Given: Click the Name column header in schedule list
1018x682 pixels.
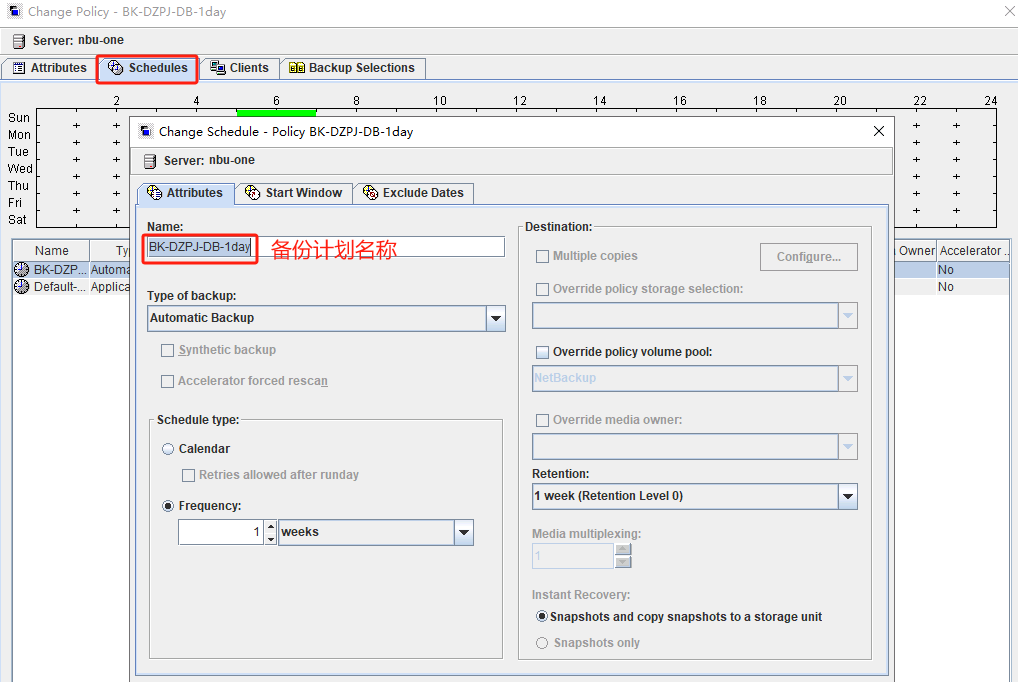Looking at the screenshot, I should pyautogui.click(x=51, y=251).
